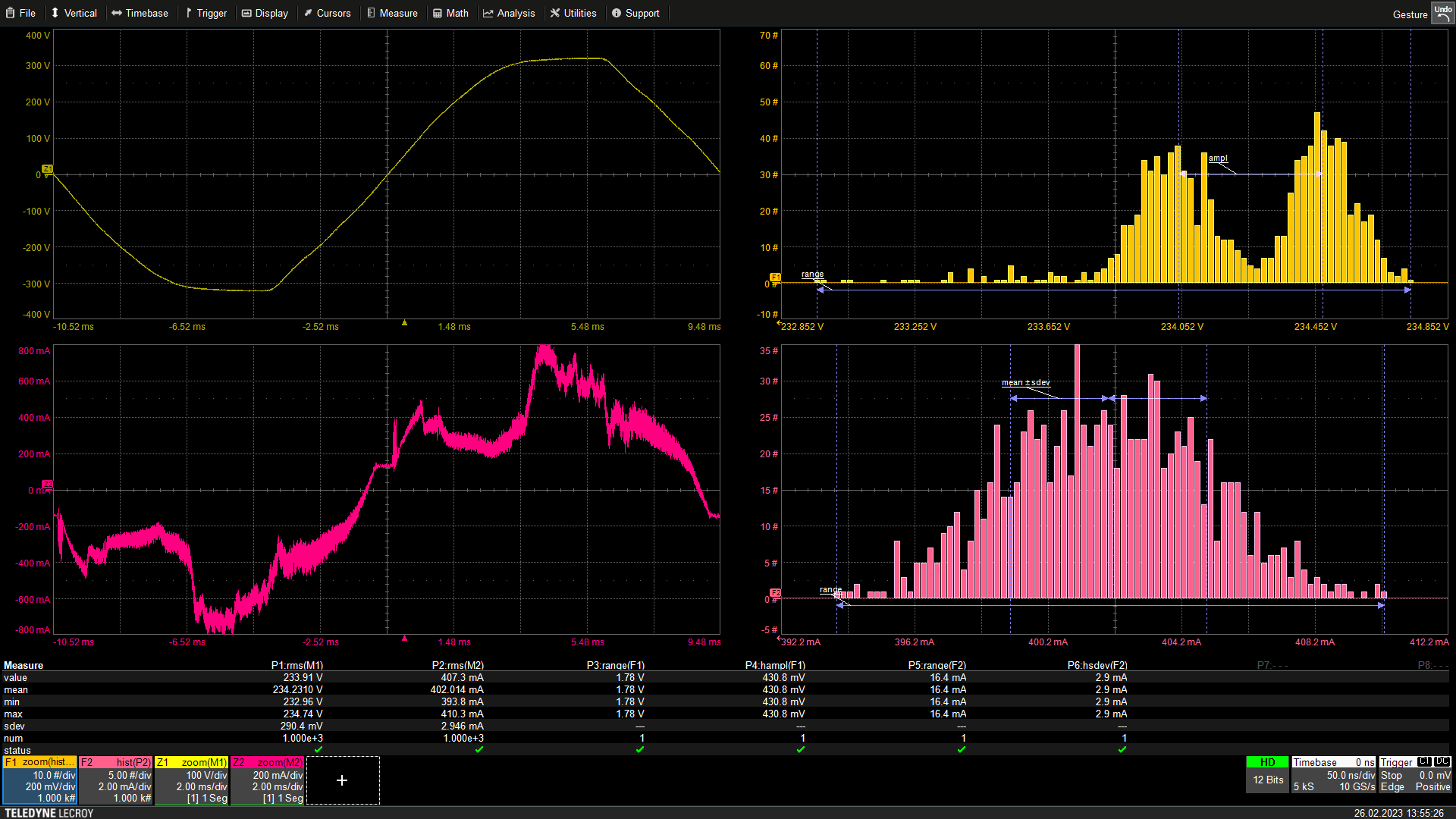Click the yellow trigger position triangle marker
This screenshot has height=819, width=1456.
(x=404, y=323)
